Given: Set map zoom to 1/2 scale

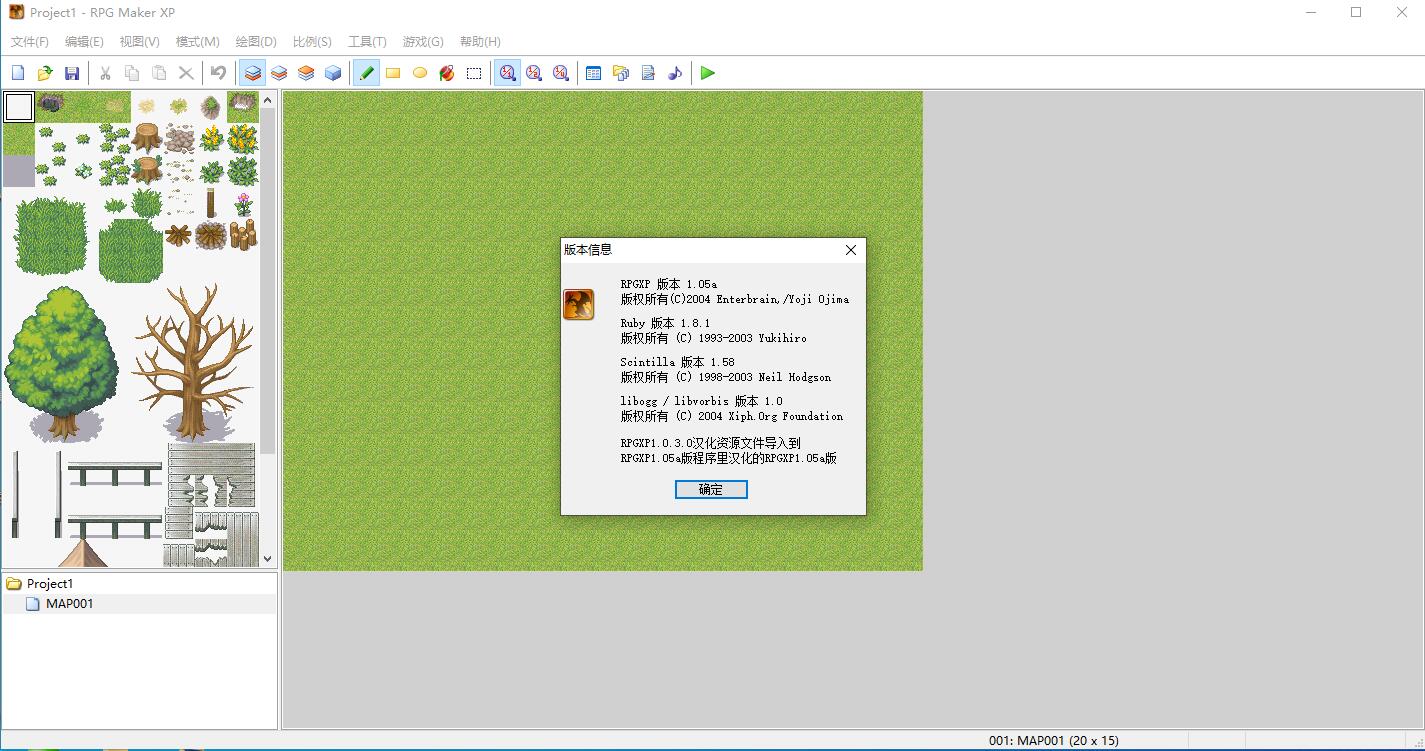Looking at the screenshot, I should coord(535,73).
